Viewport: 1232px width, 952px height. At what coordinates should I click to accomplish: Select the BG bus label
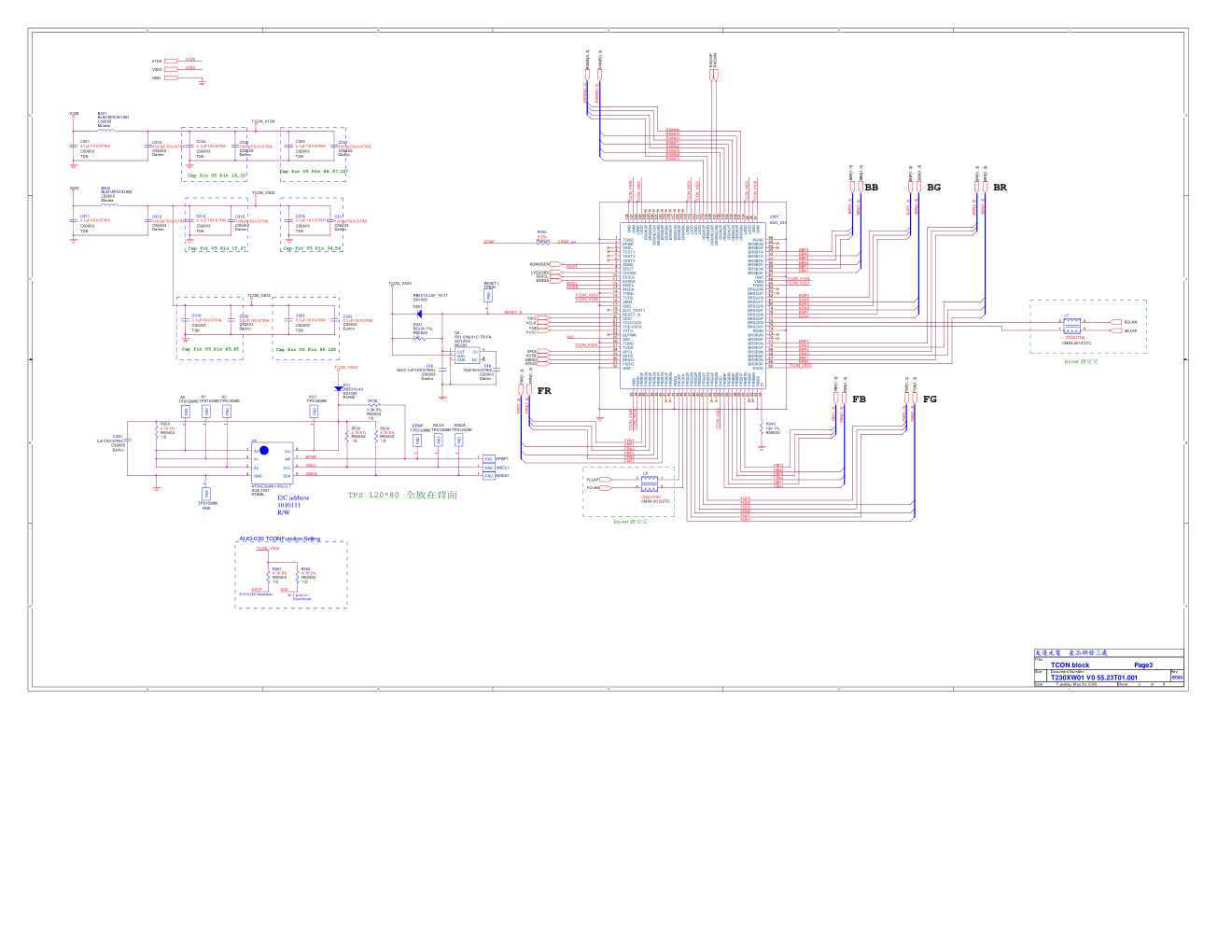(933, 188)
